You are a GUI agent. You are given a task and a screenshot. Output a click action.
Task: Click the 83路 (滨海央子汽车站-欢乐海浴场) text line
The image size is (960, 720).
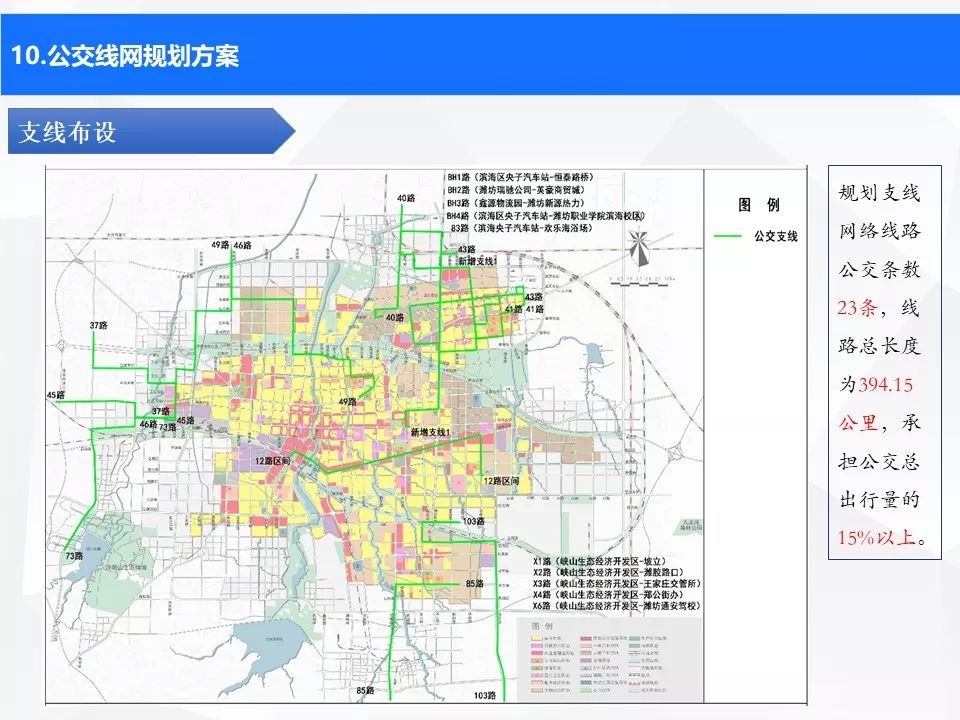coord(522,228)
